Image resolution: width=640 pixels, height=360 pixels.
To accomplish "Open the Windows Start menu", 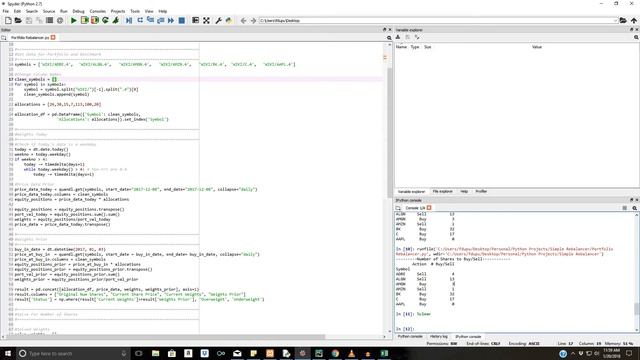I will 7,353.
